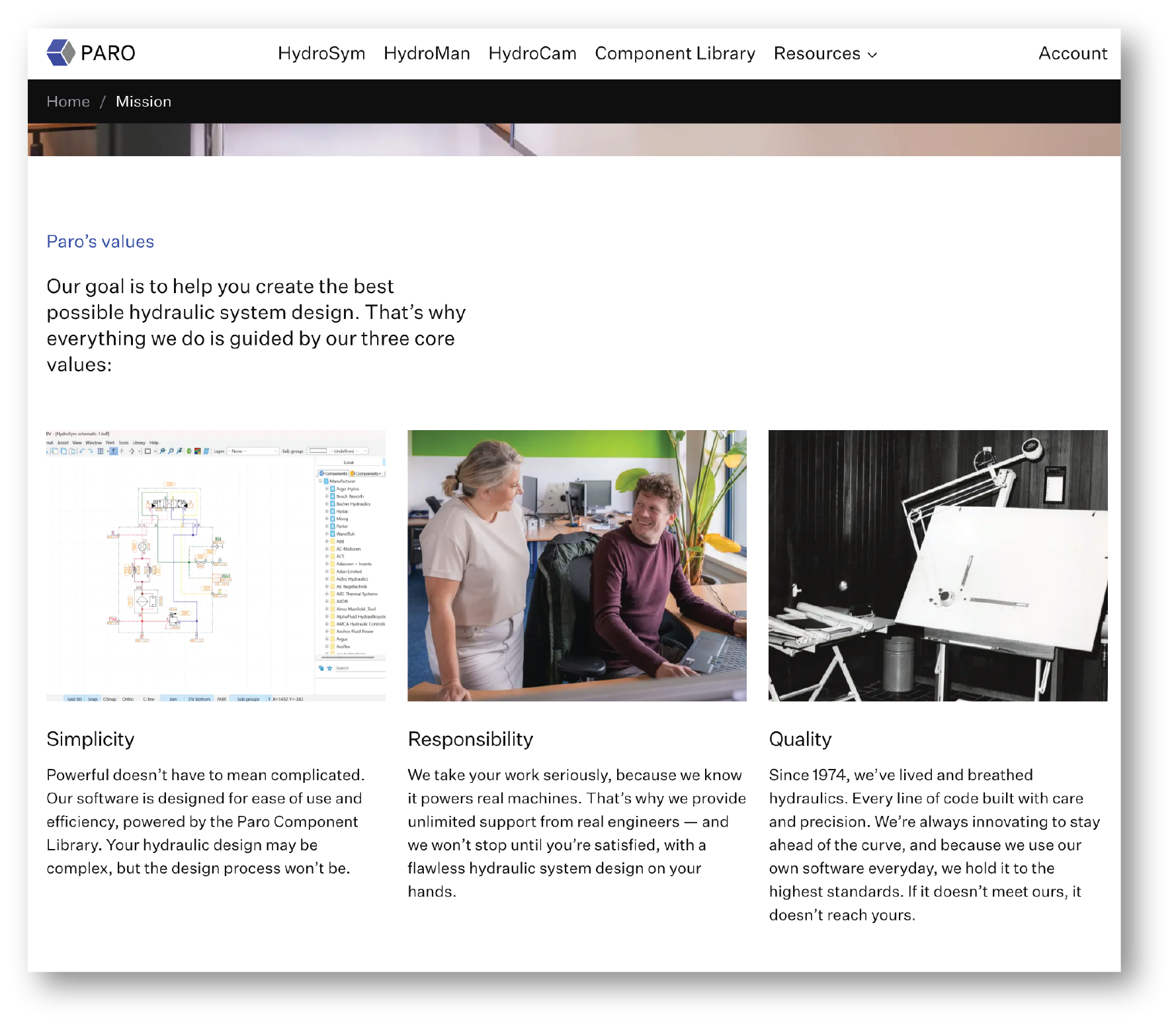Click the Responsibility heading
Screen dimensions: 1176x1027
[470, 740]
